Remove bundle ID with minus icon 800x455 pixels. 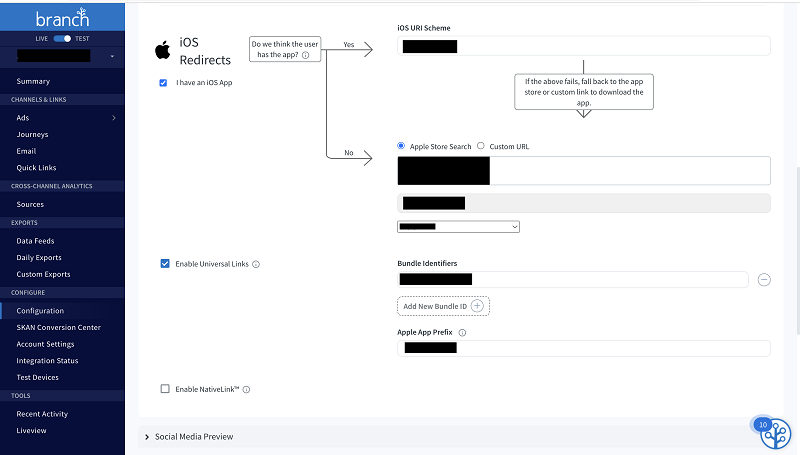click(x=764, y=280)
